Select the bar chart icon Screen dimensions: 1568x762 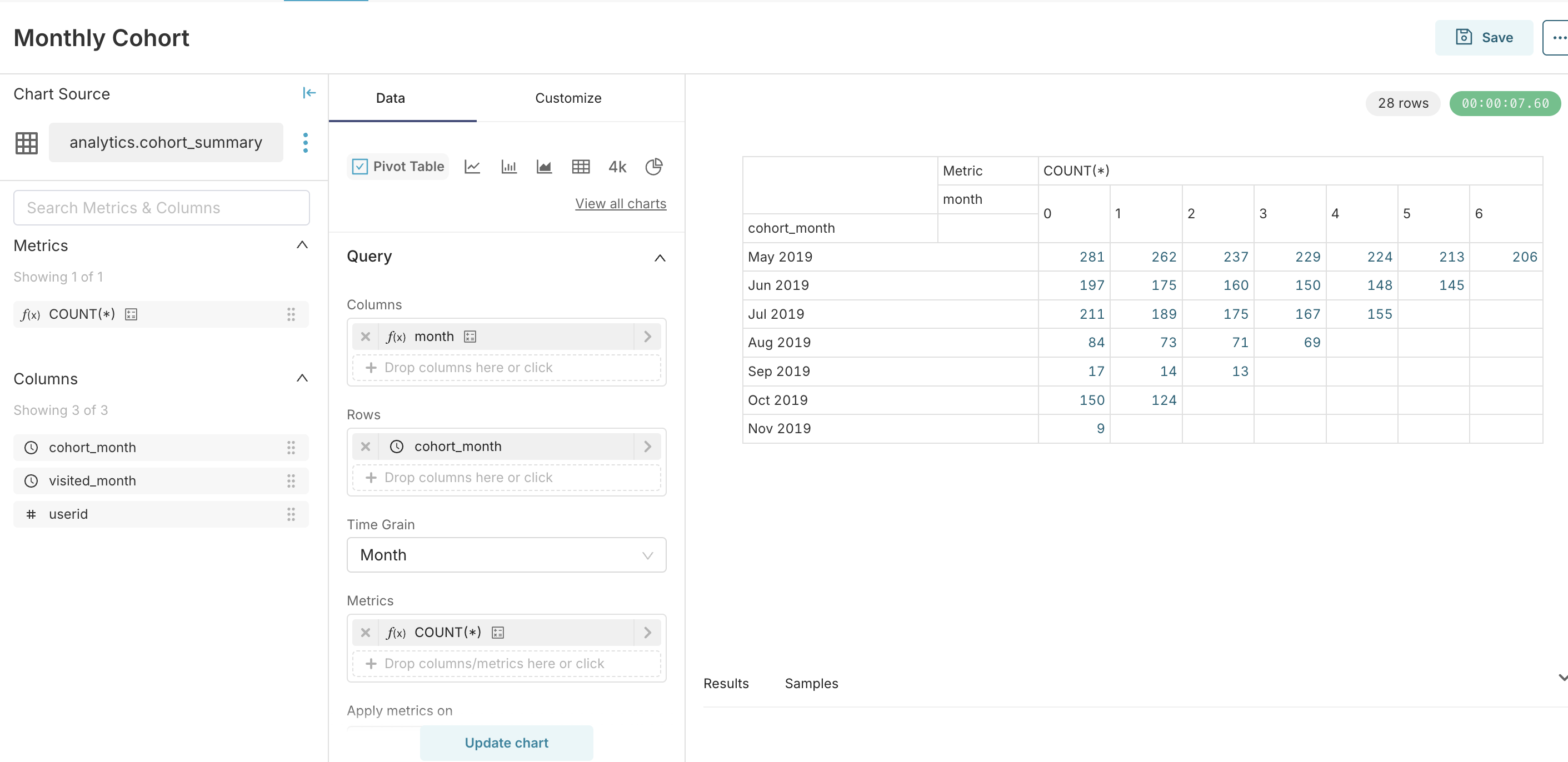tap(508, 167)
